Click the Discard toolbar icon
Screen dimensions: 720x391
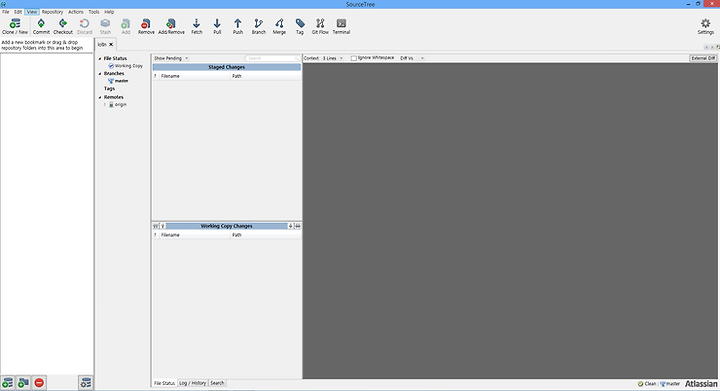pos(84,26)
